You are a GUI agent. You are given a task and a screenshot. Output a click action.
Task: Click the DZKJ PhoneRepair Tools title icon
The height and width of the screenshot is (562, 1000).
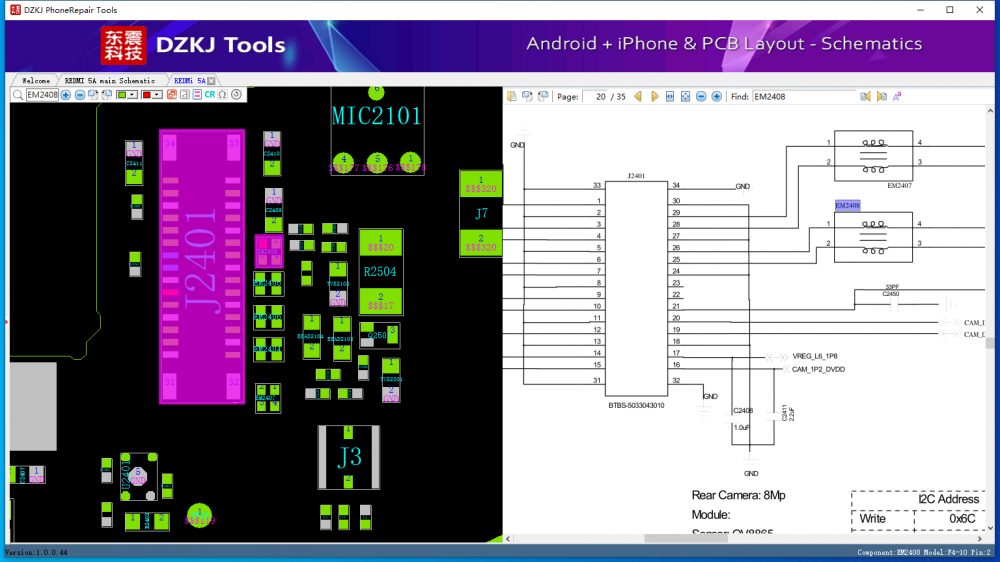(x=15, y=10)
